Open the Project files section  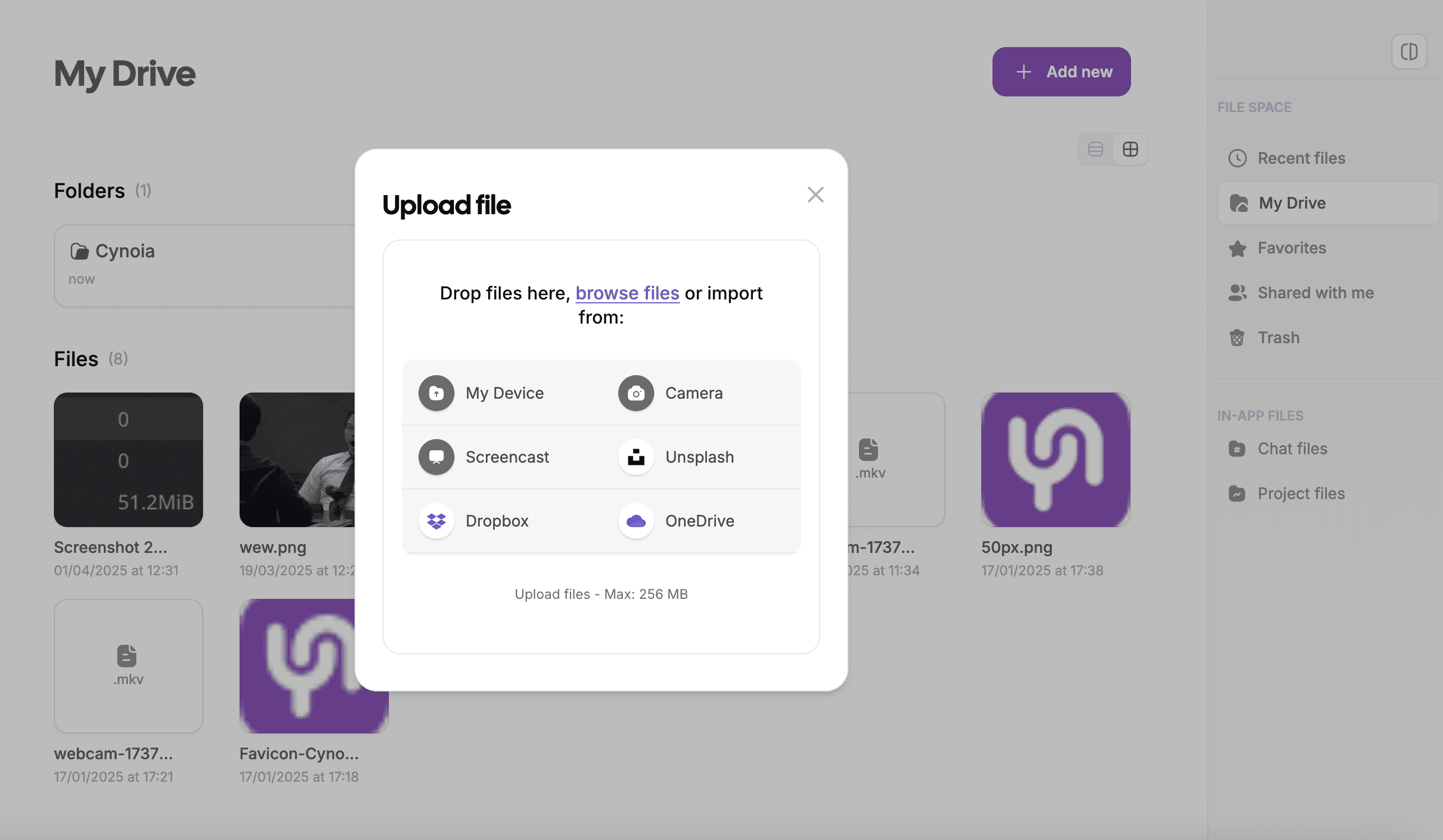[1300, 493]
